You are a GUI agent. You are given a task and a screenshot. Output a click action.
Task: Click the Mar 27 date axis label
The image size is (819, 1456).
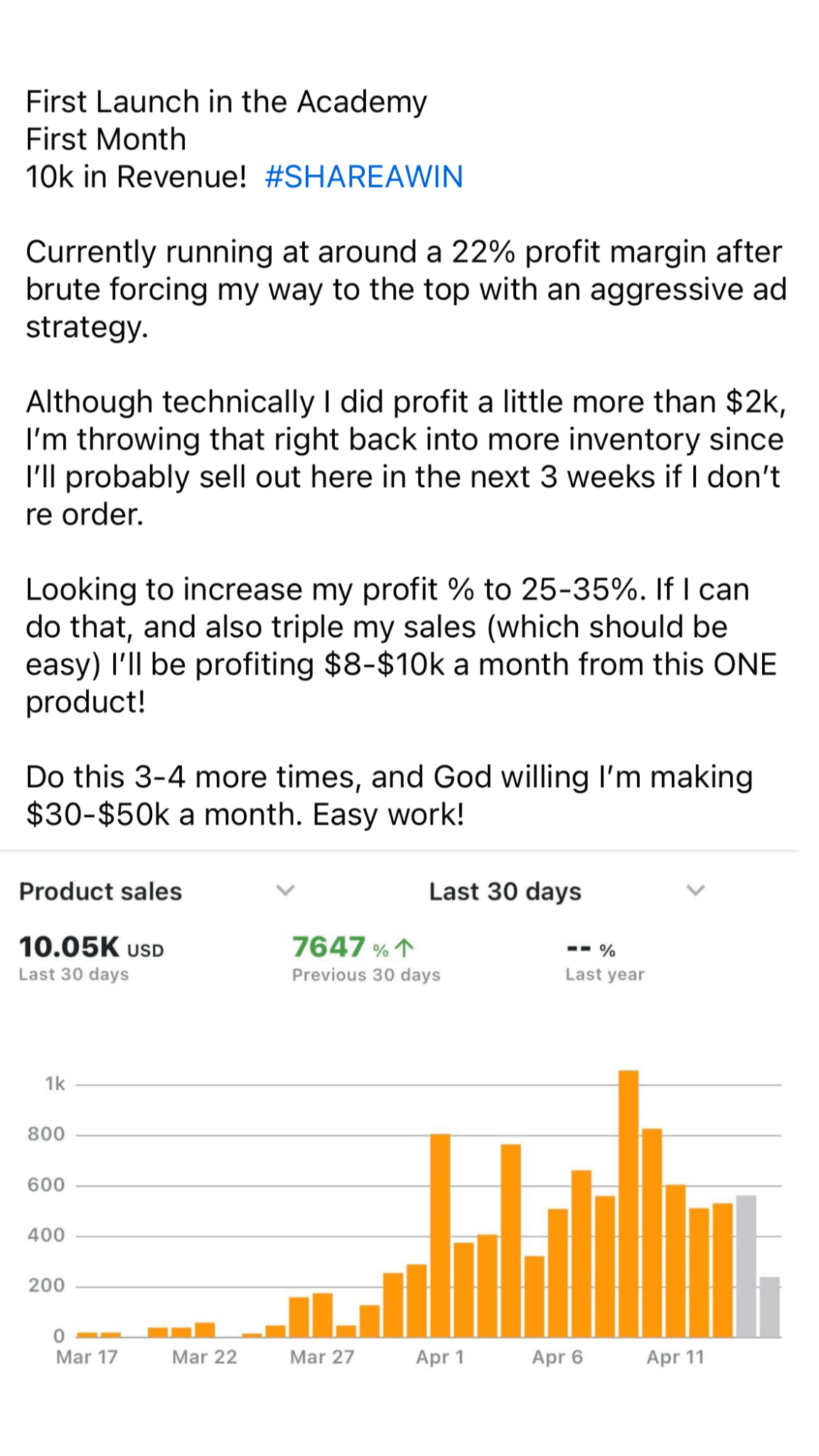[x=322, y=1357]
